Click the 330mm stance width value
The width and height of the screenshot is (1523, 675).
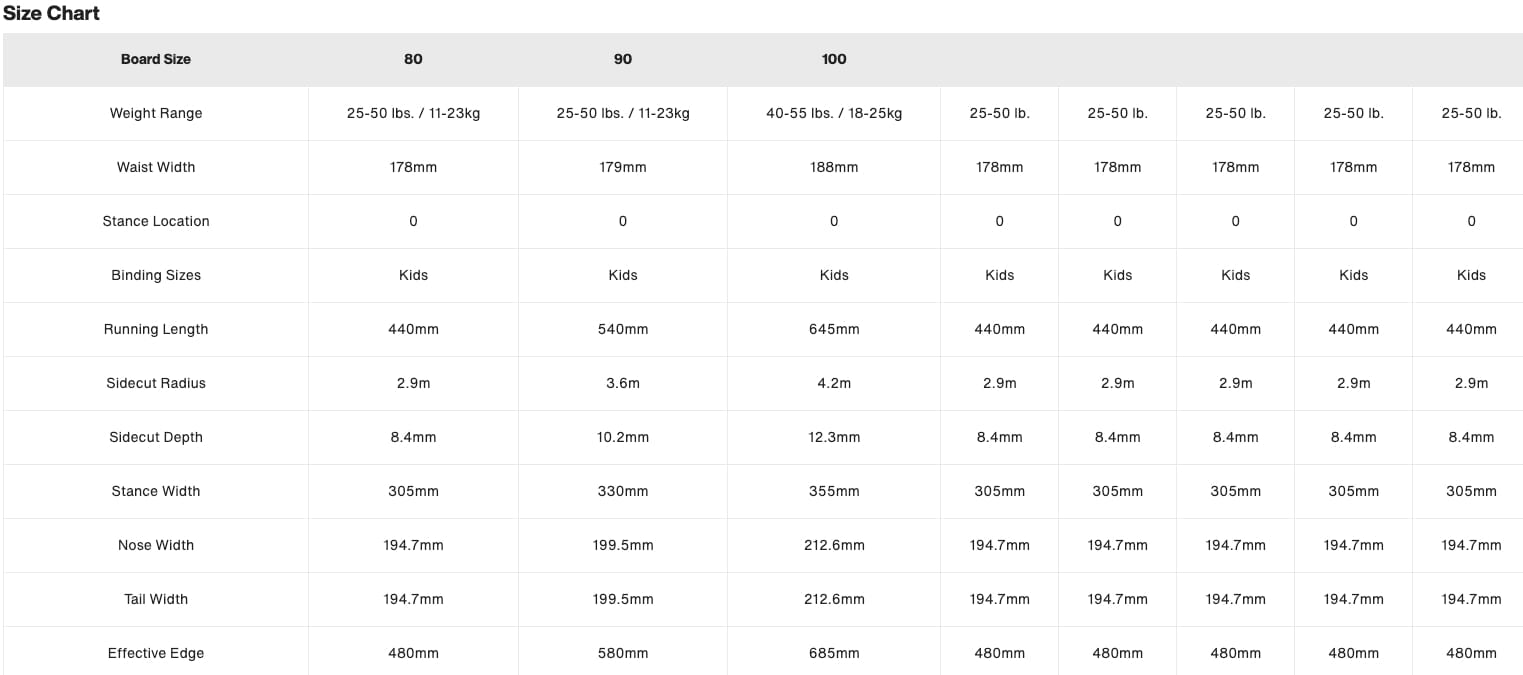click(x=623, y=491)
